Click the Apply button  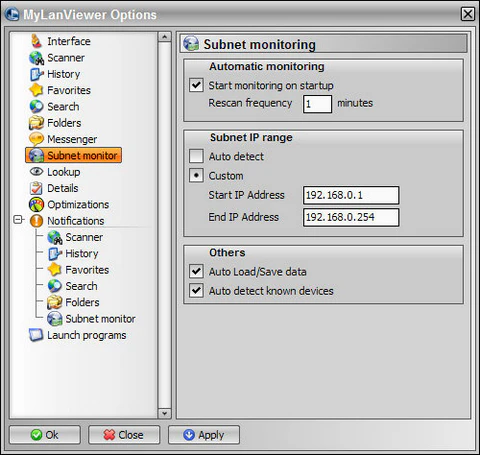tap(204, 435)
